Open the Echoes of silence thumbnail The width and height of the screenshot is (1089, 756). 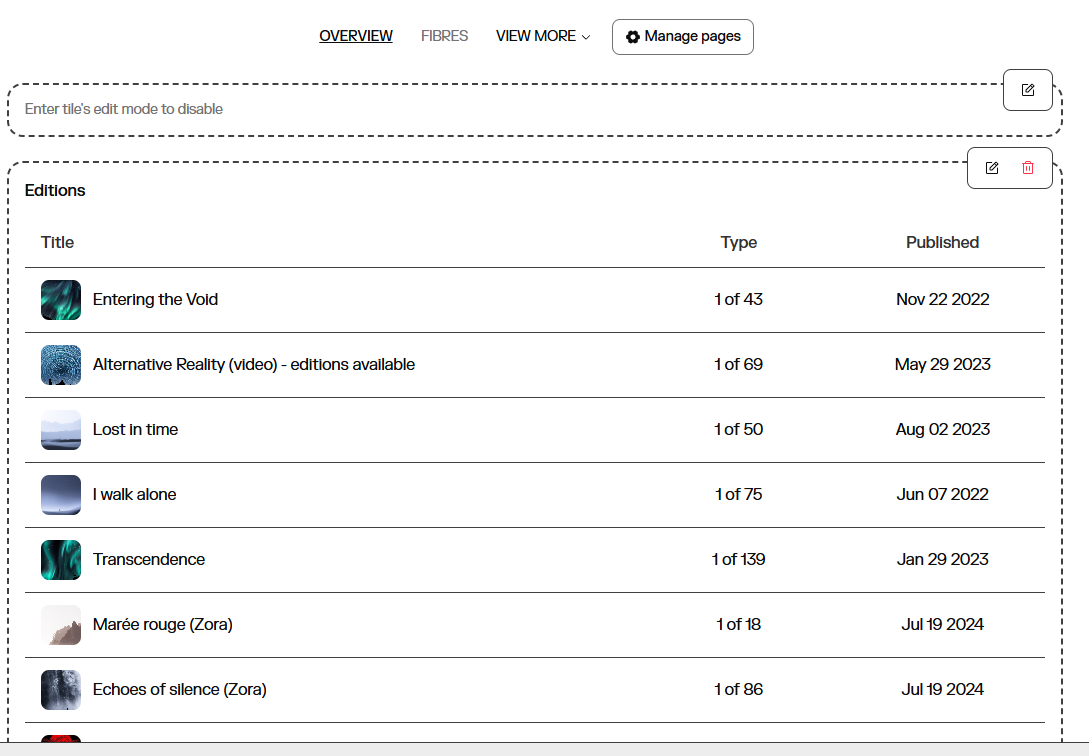[x=61, y=690]
